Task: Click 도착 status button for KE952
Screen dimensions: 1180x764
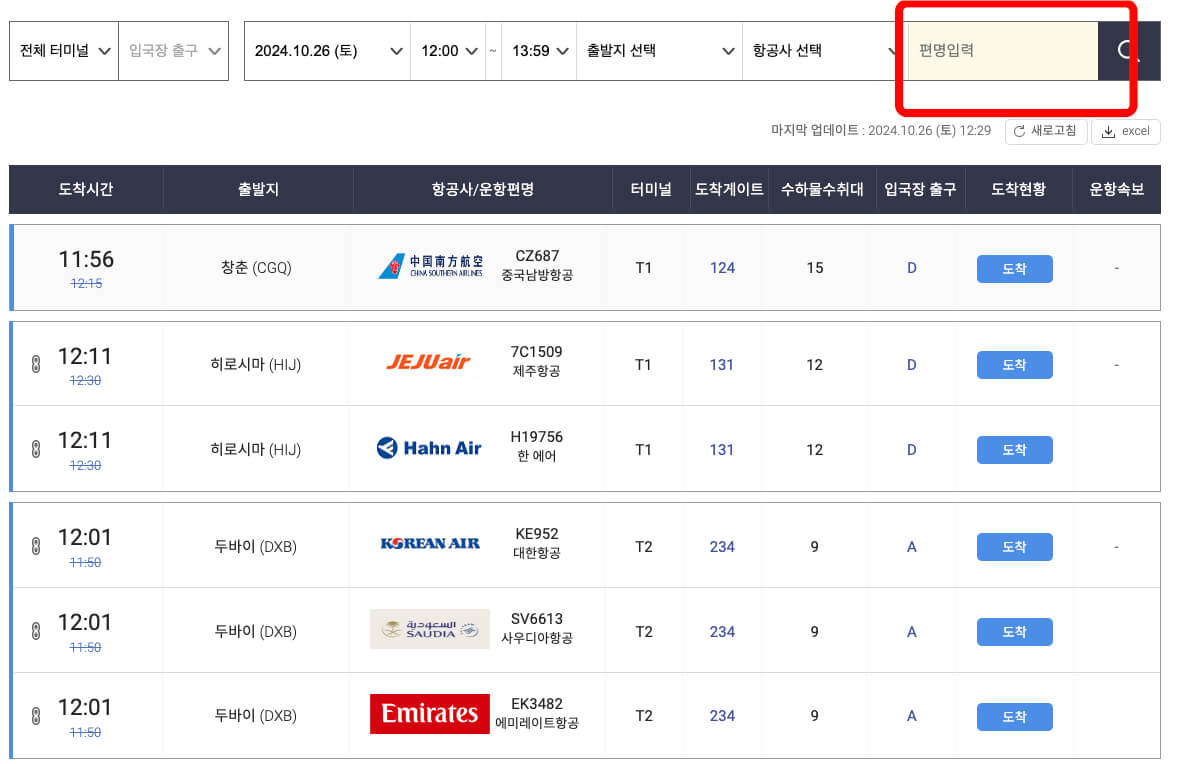Action: 1014,547
